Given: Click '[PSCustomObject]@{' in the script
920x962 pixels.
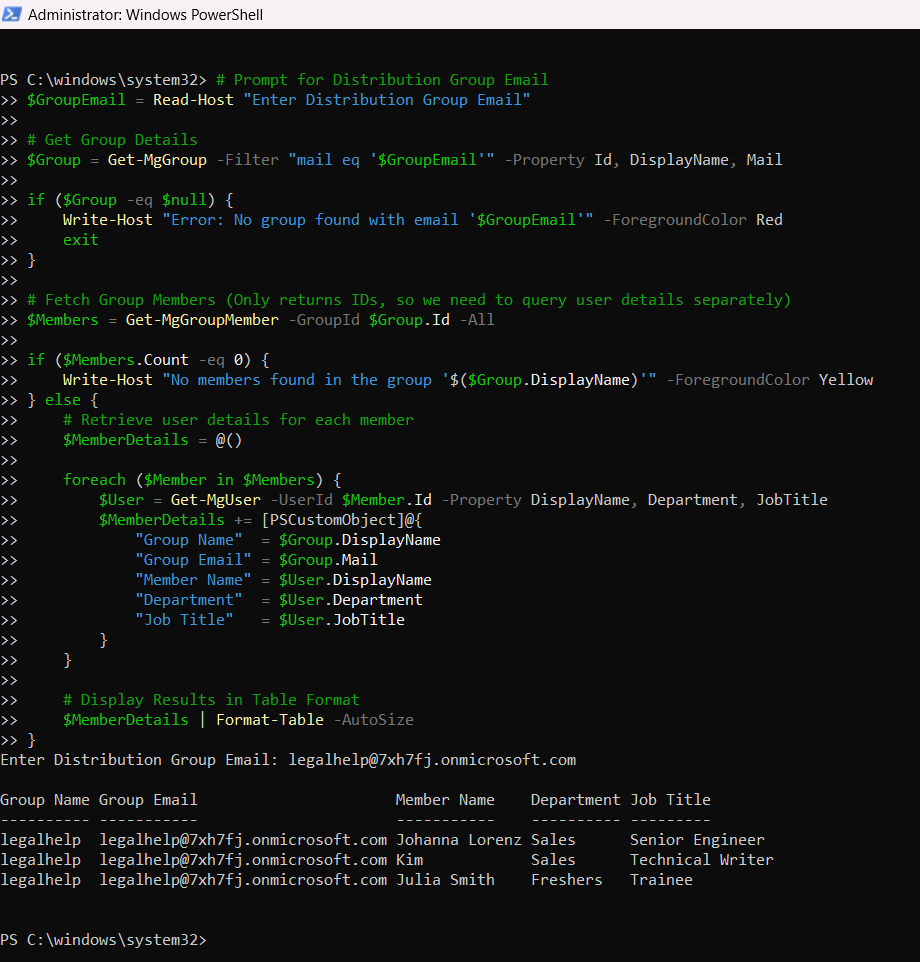Looking at the screenshot, I should click(x=342, y=520).
